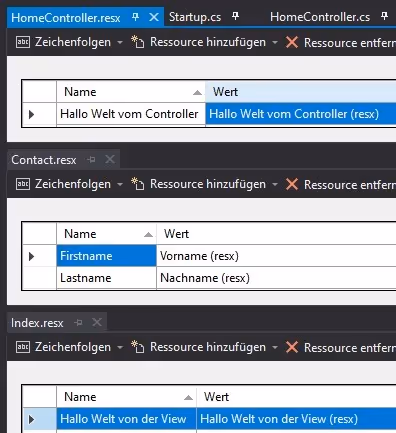Select name cell 'Hallo Welt vom Controller'
The height and width of the screenshot is (433, 396).
click(x=131, y=114)
